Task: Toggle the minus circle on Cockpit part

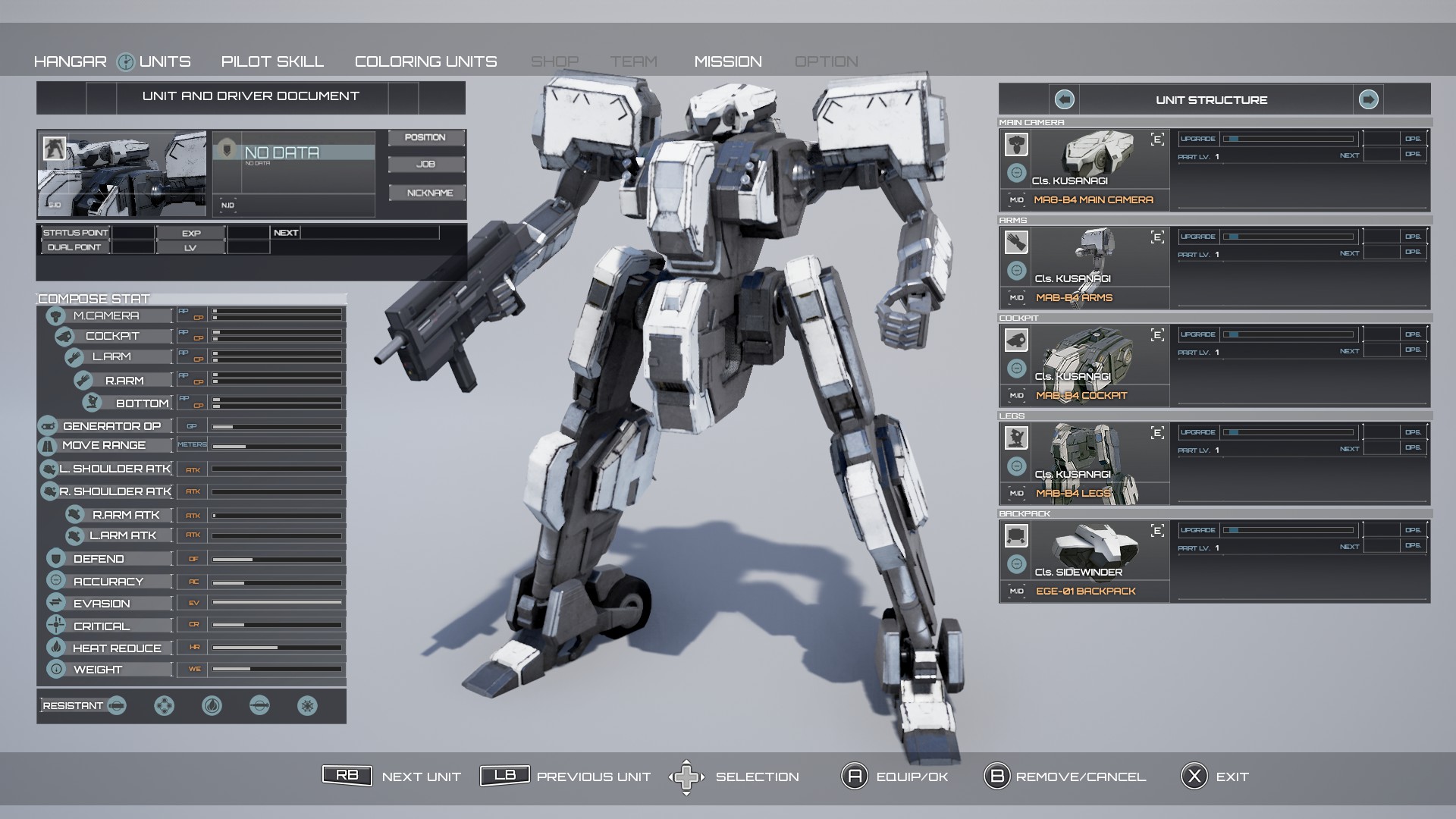Action: click(x=1016, y=369)
